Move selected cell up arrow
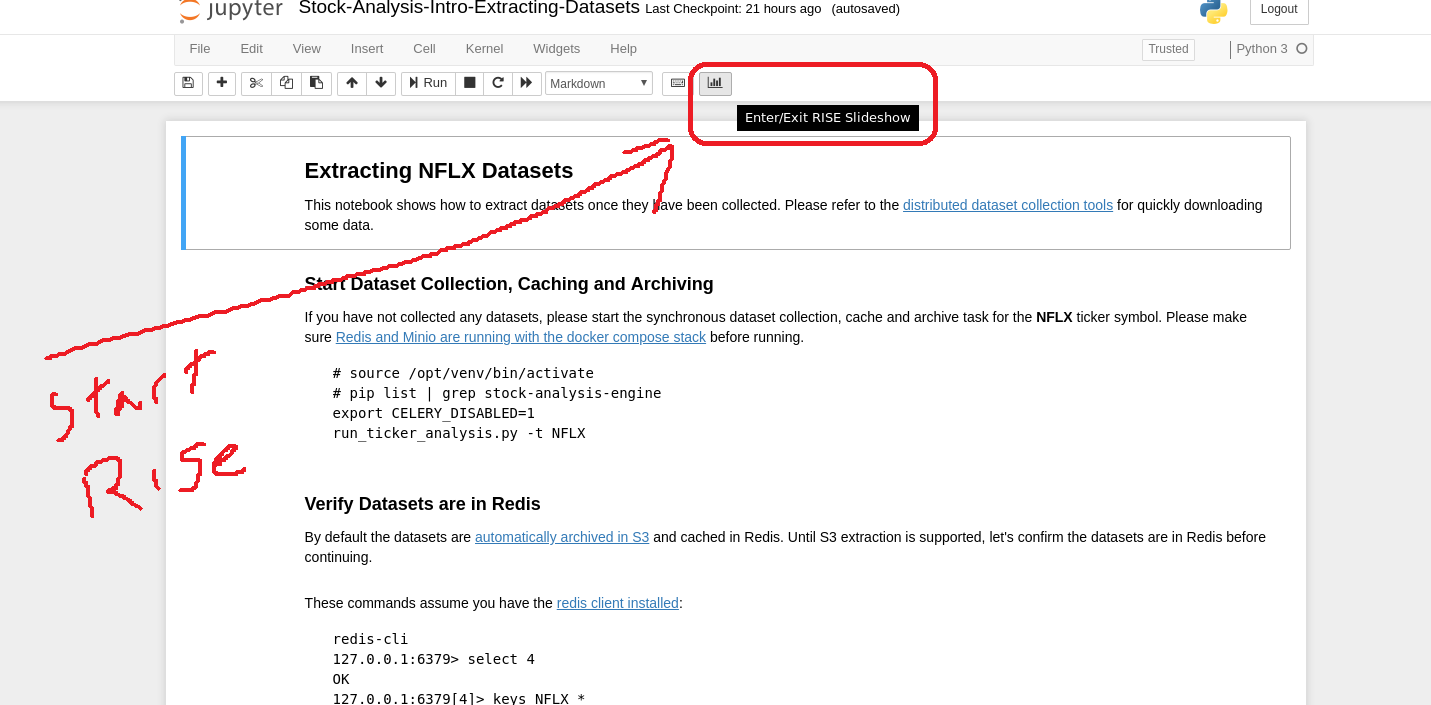Viewport: 1431px width, 705px height. pos(352,83)
